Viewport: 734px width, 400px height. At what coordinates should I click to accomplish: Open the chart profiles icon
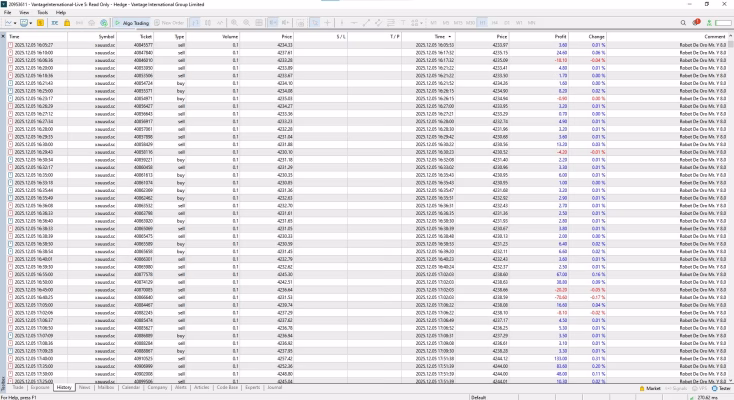(x=24, y=22)
